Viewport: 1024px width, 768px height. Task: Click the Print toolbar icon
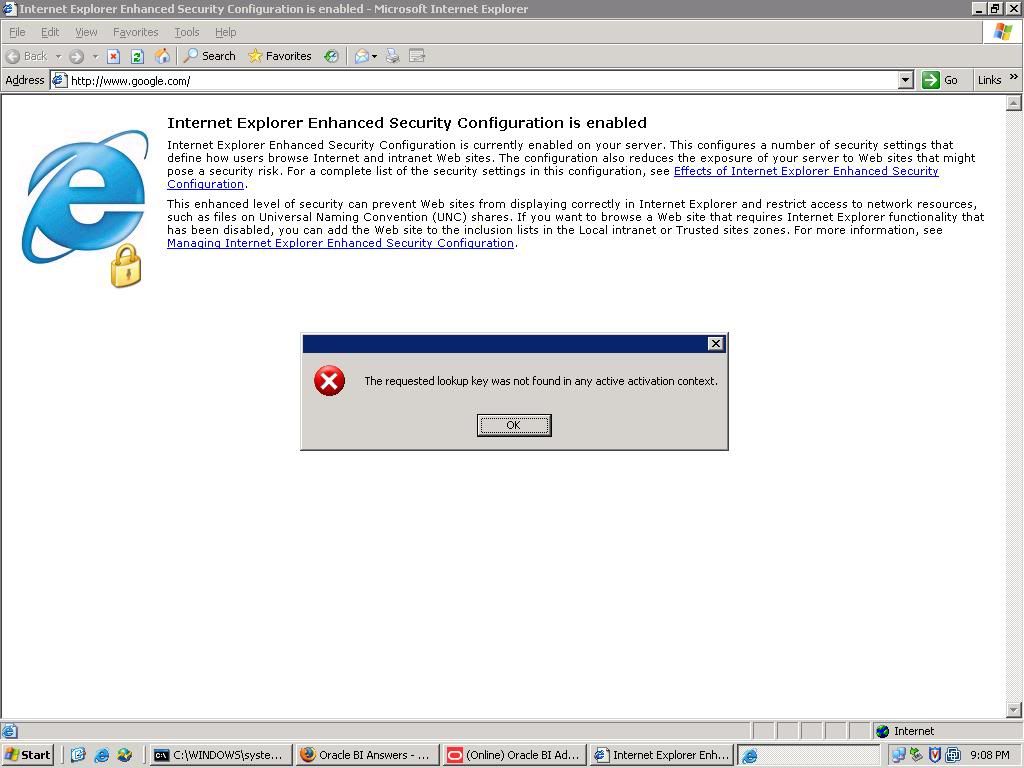click(x=392, y=56)
